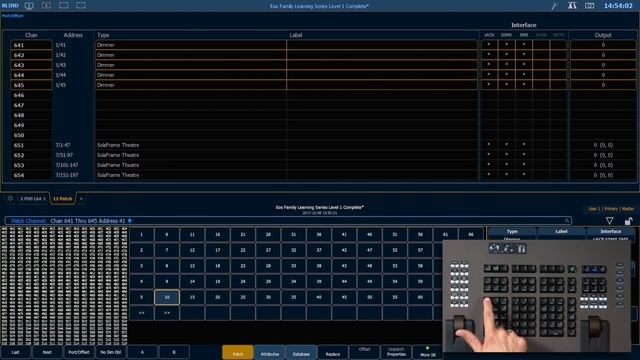The image size is (640, 360).
Task: Toggle EDMX dot for channel 642
Action: pos(506,54)
